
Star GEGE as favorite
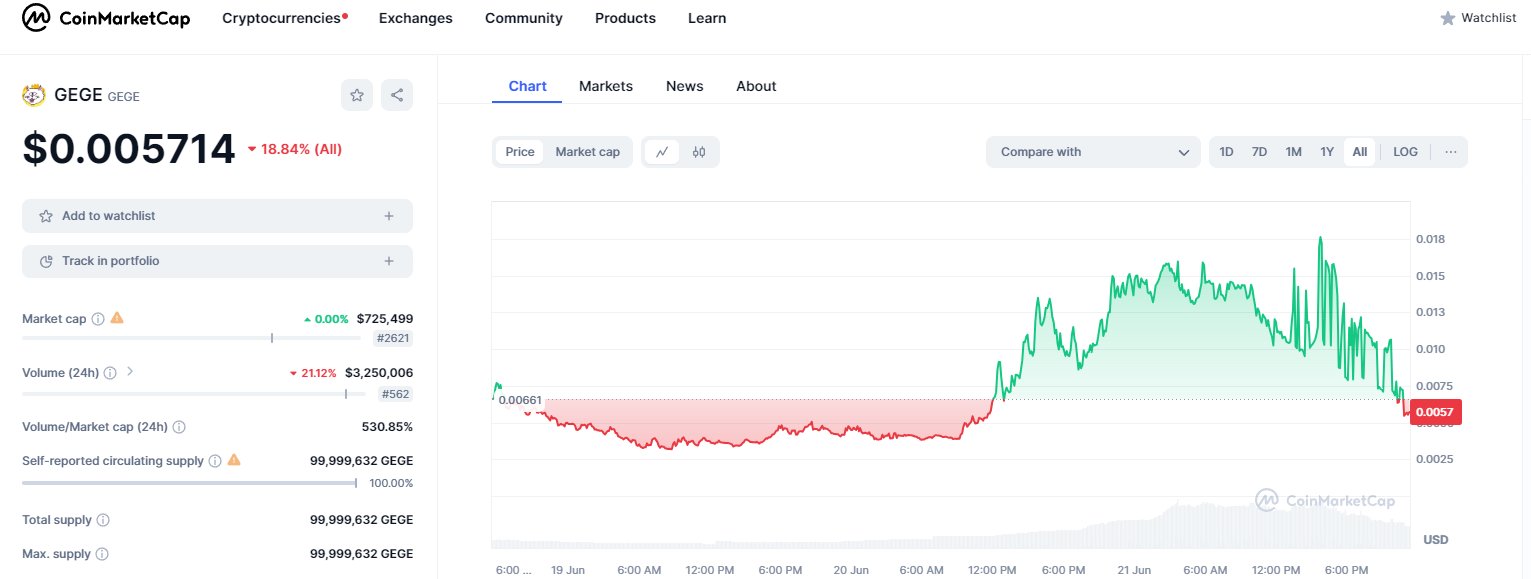pyautogui.click(x=356, y=95)
